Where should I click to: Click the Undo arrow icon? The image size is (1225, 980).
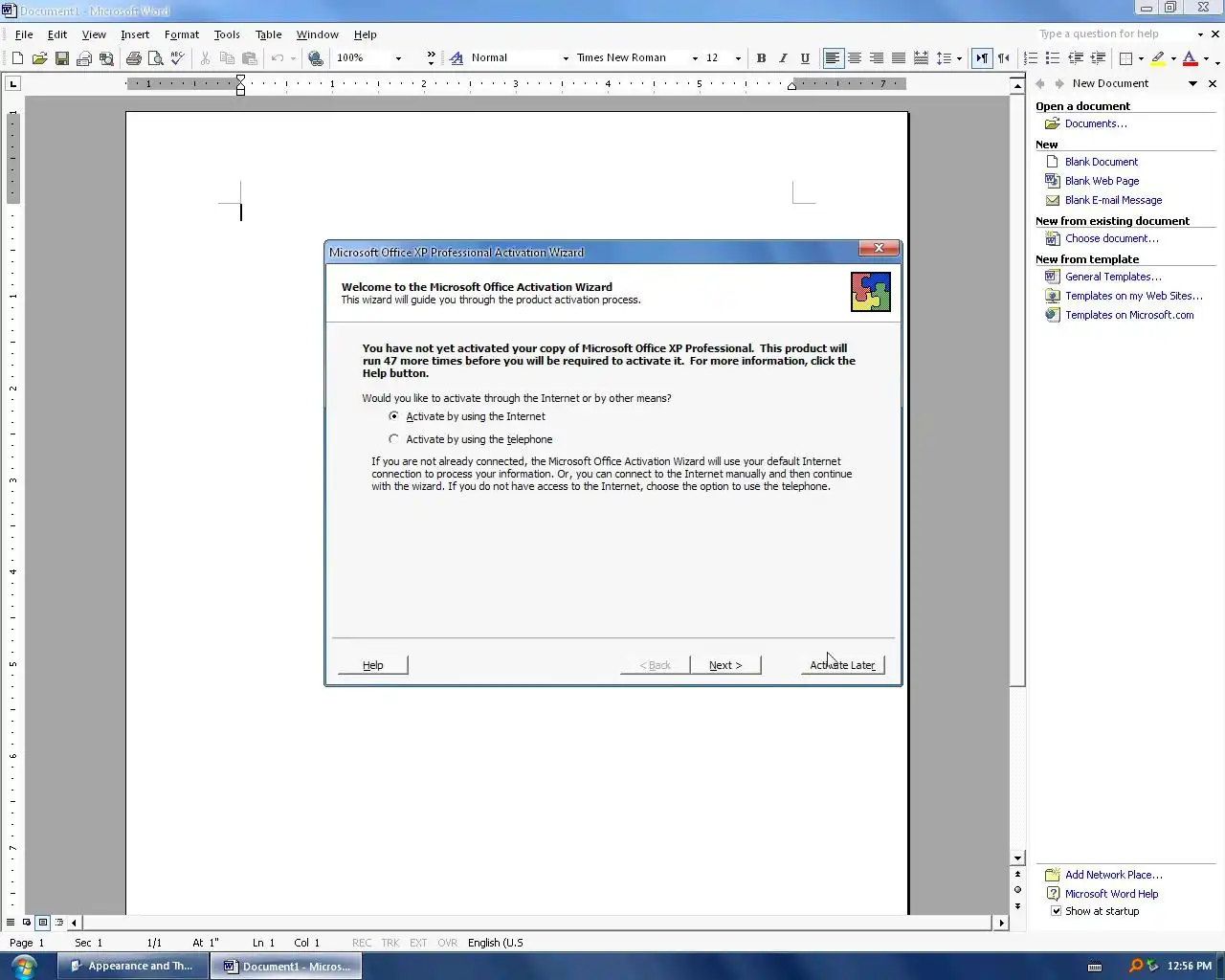point(277,58)
